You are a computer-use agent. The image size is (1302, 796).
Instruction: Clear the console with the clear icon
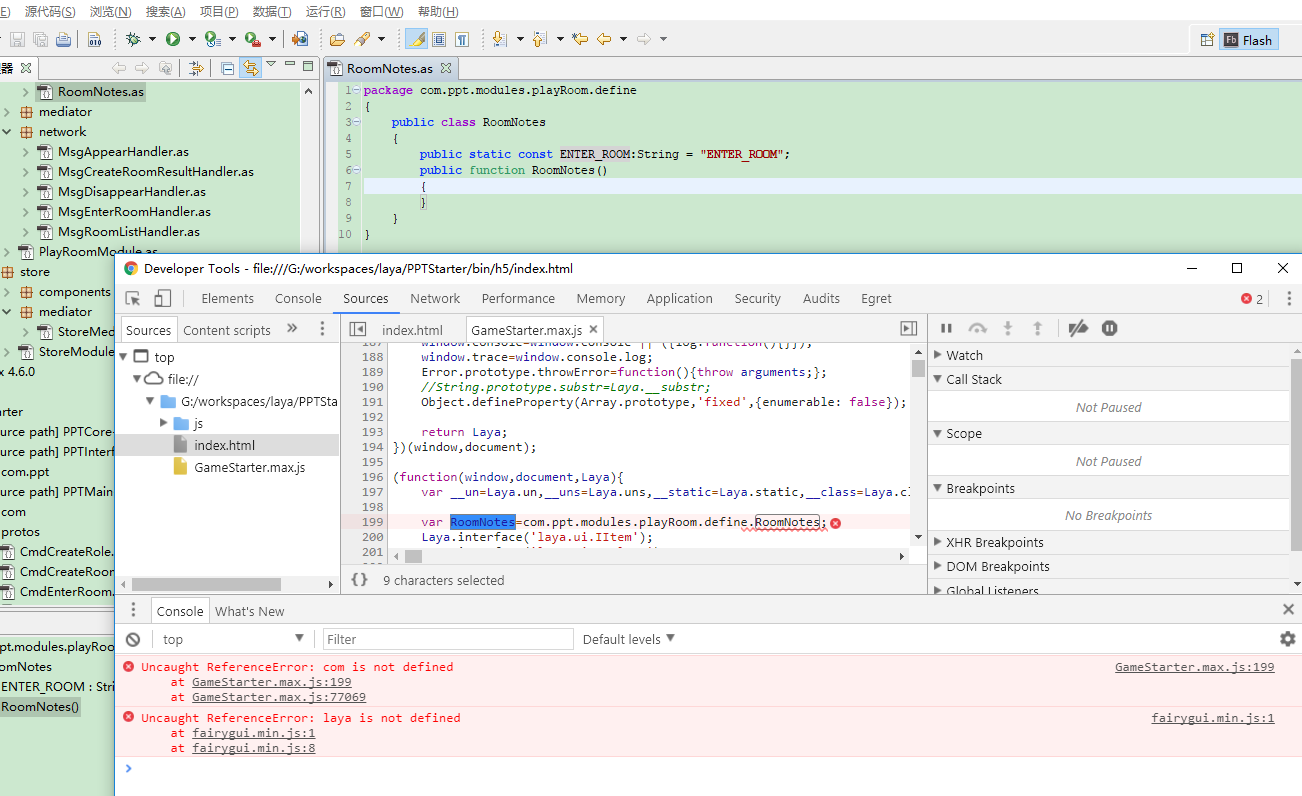[x=133, y=639]
